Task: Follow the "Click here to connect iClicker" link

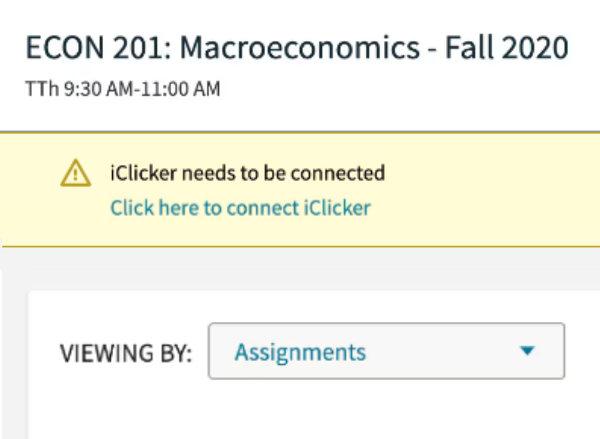Action: (x=240, y=208)
